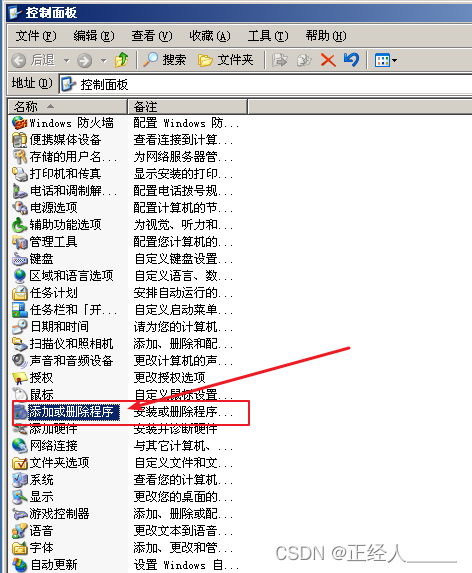Click the Move To toolbar icon
The image size is (472, 573).
(279, 60)
